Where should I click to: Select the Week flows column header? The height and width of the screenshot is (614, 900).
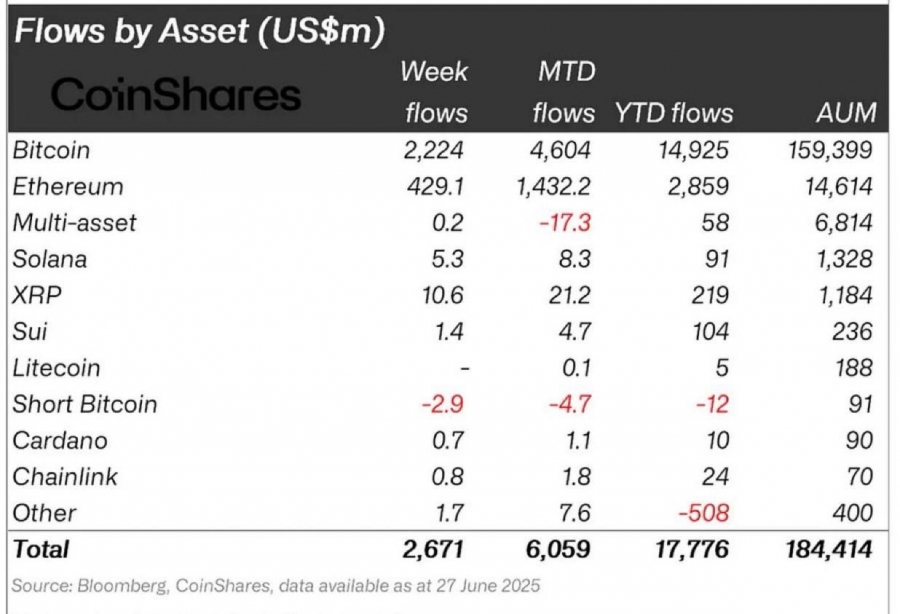[435, 92]
